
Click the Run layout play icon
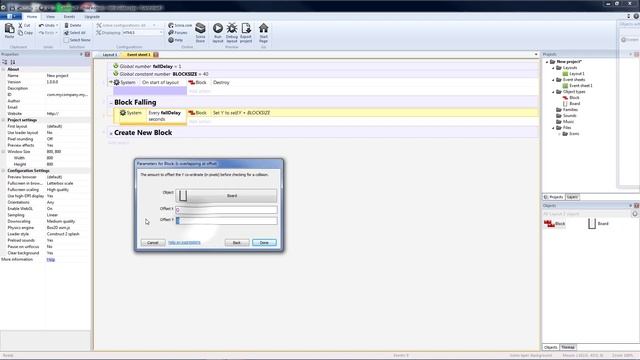[x=218, y=28]
